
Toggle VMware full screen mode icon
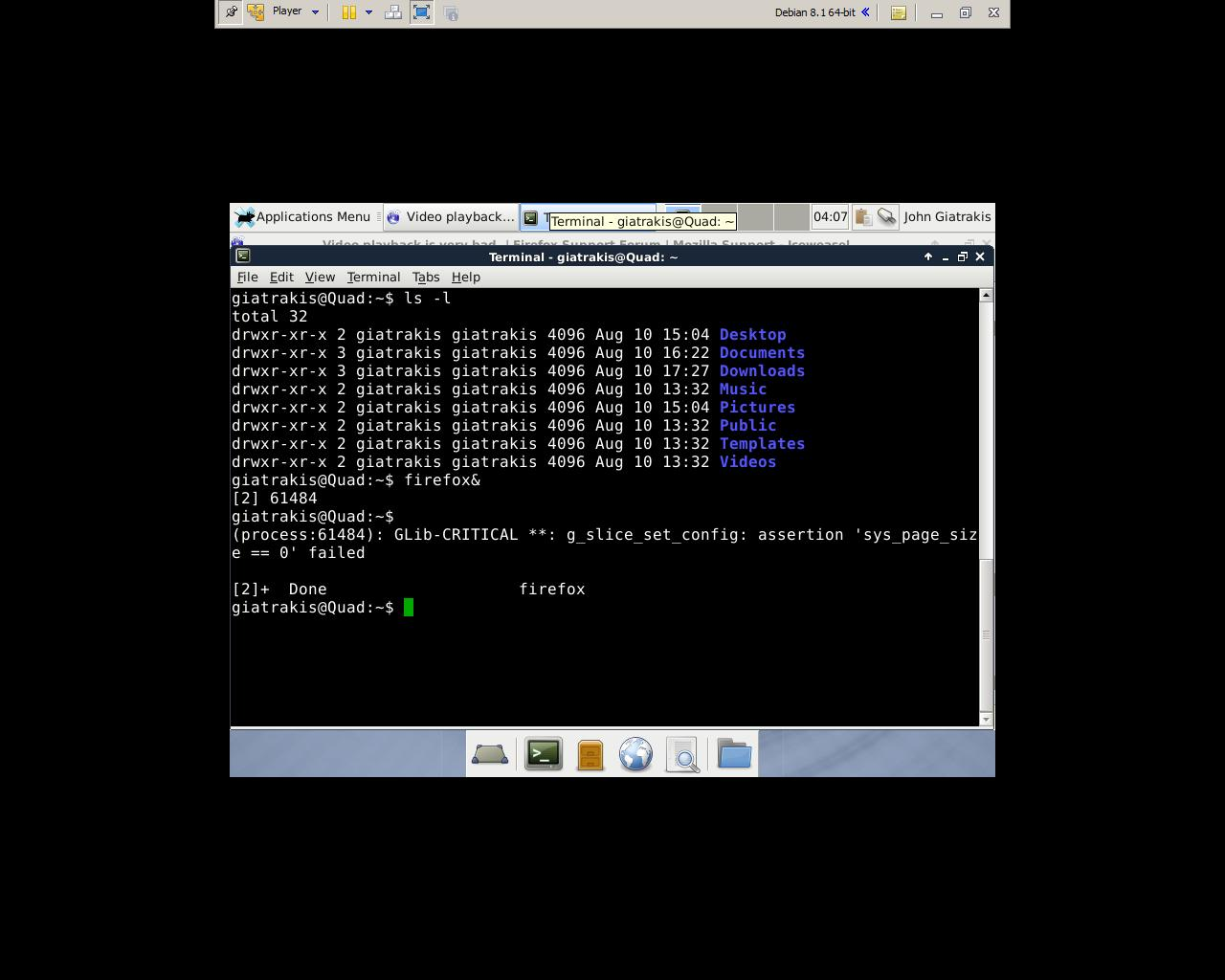421,12
